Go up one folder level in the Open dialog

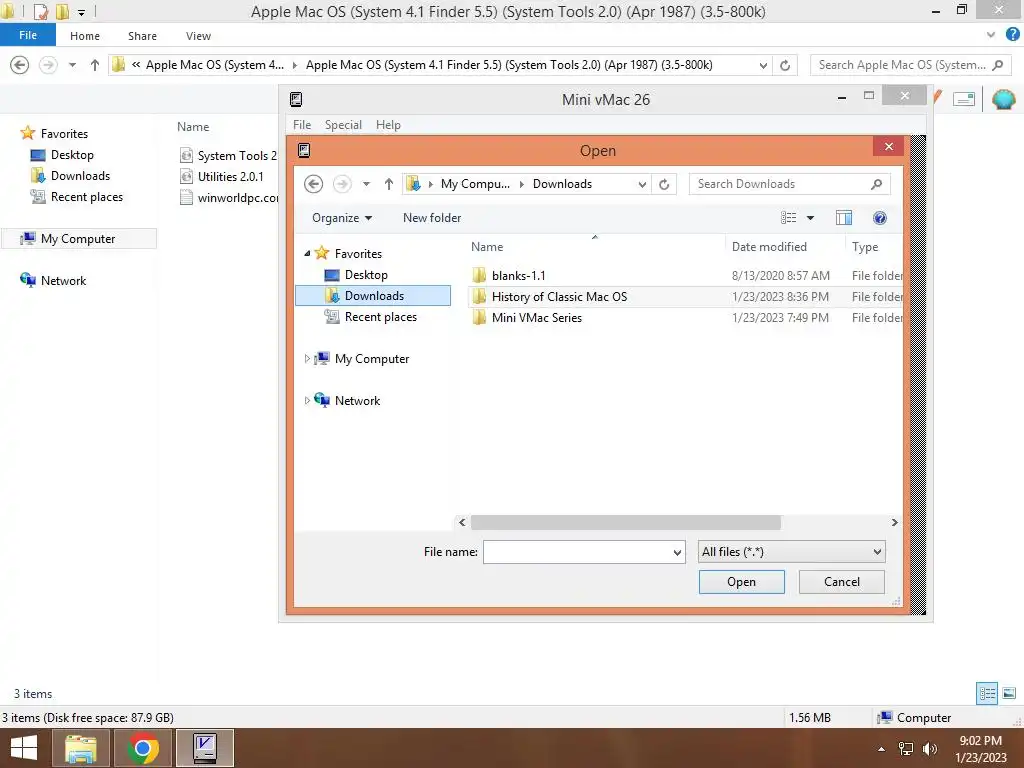(389, 184)
